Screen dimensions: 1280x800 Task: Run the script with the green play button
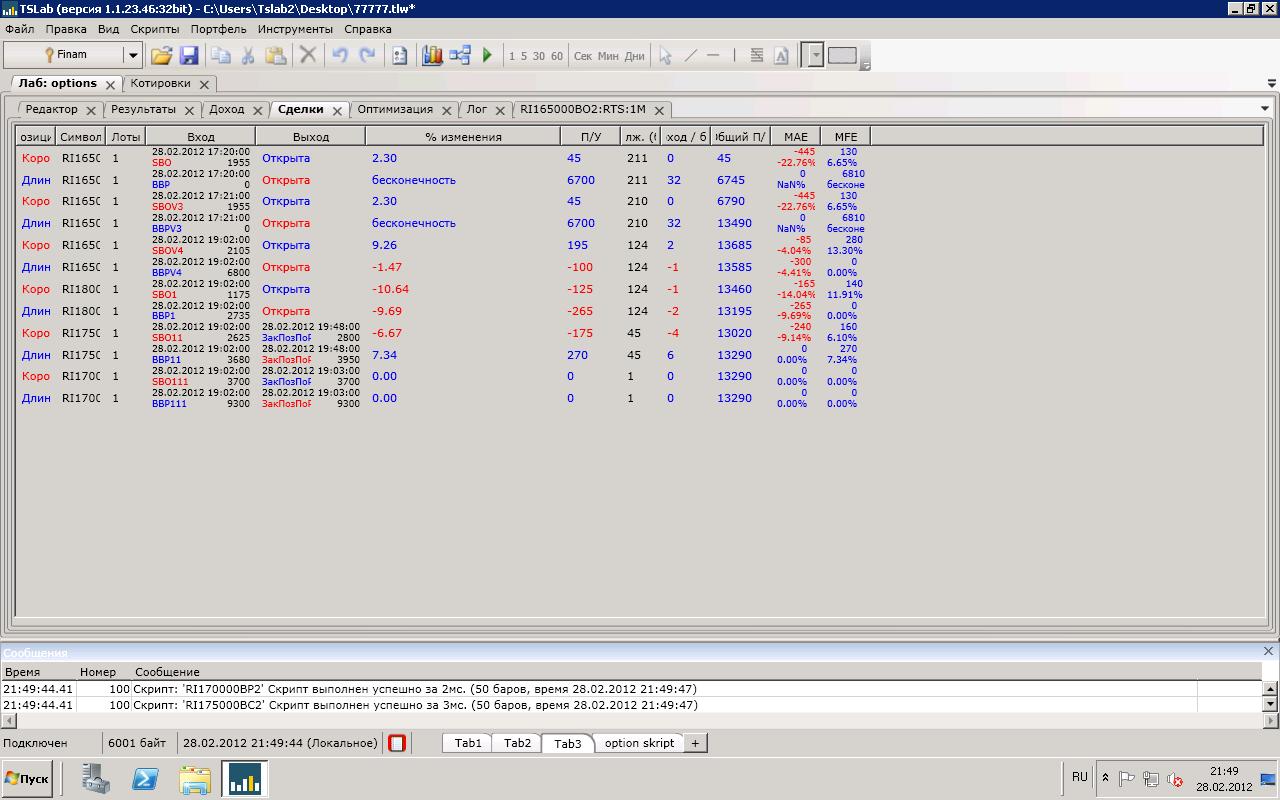pyautogui.click(x=487, y=56)
